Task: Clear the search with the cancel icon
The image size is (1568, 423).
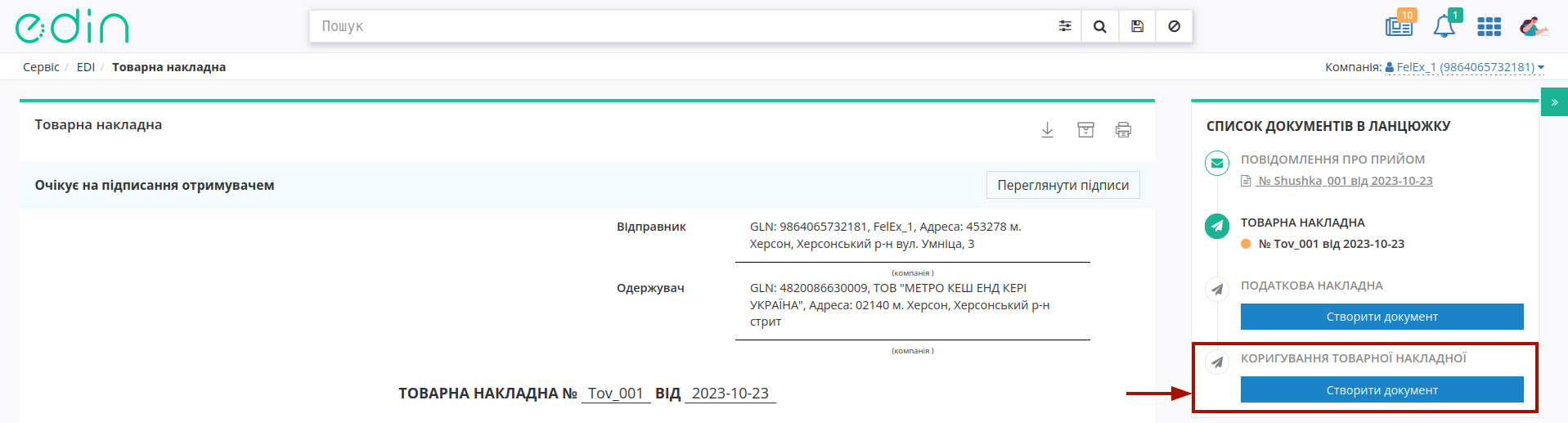Action: (1174, 26)
